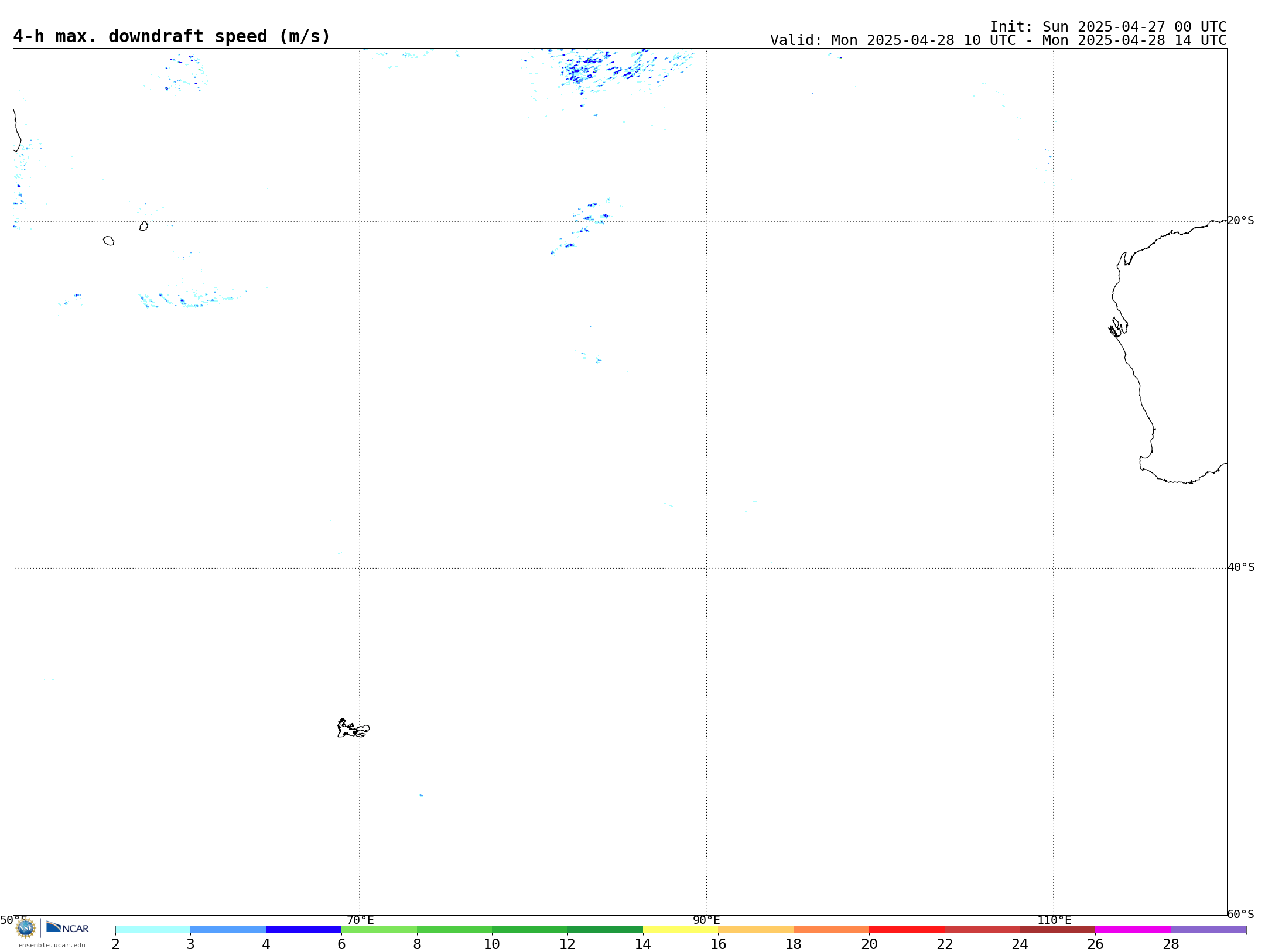The image size is (1265, 952).
Task: Click the magenta 26-28 colorbar swatch
Action: (x=1133, y=930)
